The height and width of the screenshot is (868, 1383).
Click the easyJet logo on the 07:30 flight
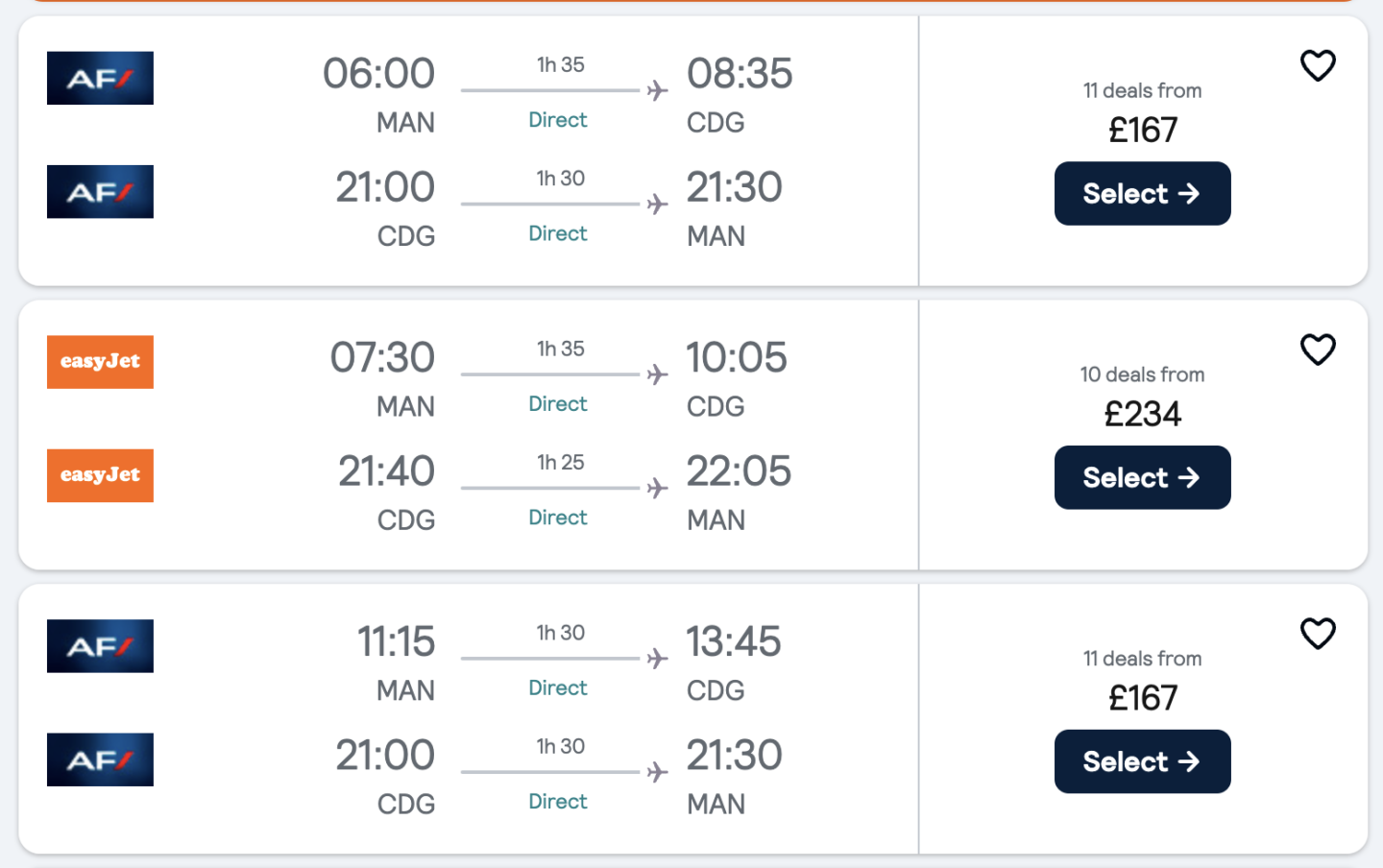coord(100,362)
